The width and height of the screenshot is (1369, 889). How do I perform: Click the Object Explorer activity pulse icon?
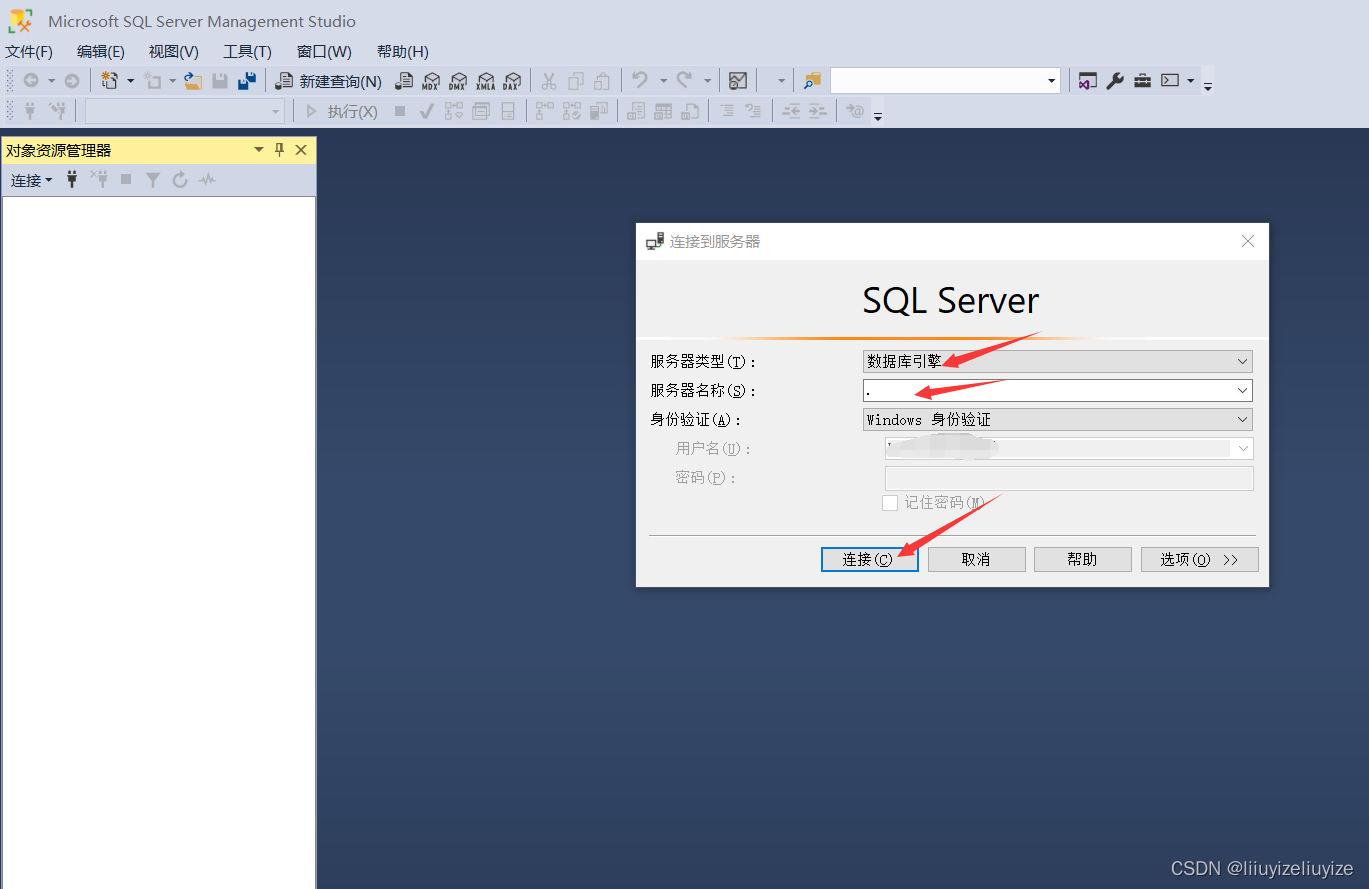(207, 180)
